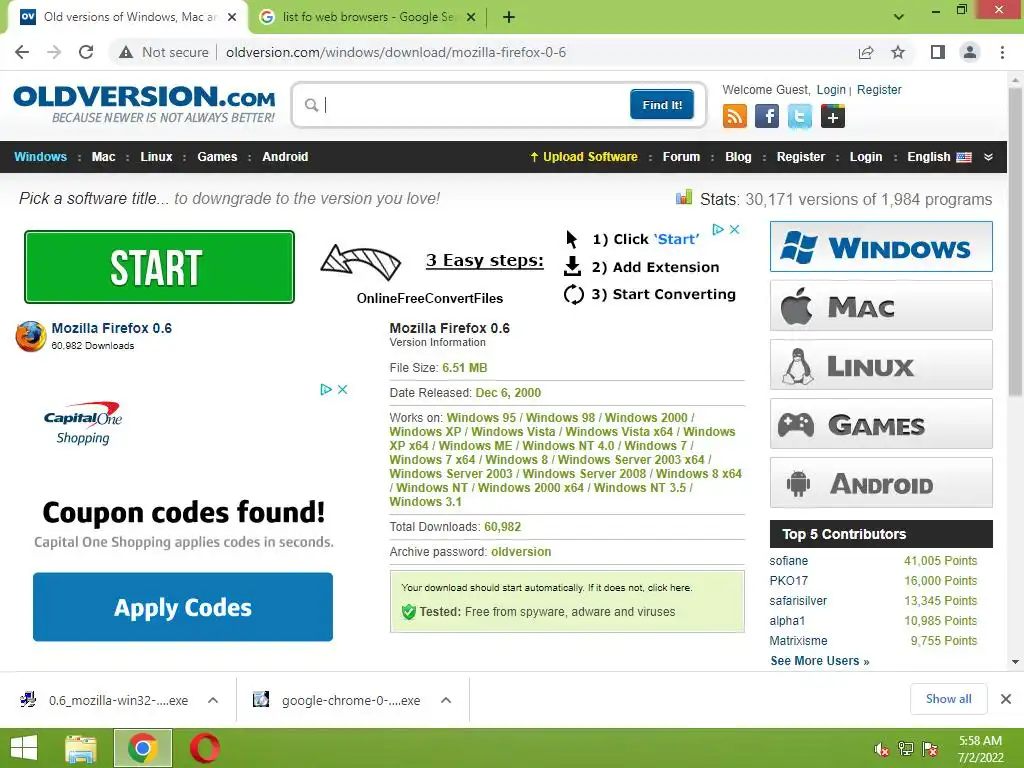This screenshot has width=1024, height=768.
Task: Click Upload Software link
Action: coord(584,157)
